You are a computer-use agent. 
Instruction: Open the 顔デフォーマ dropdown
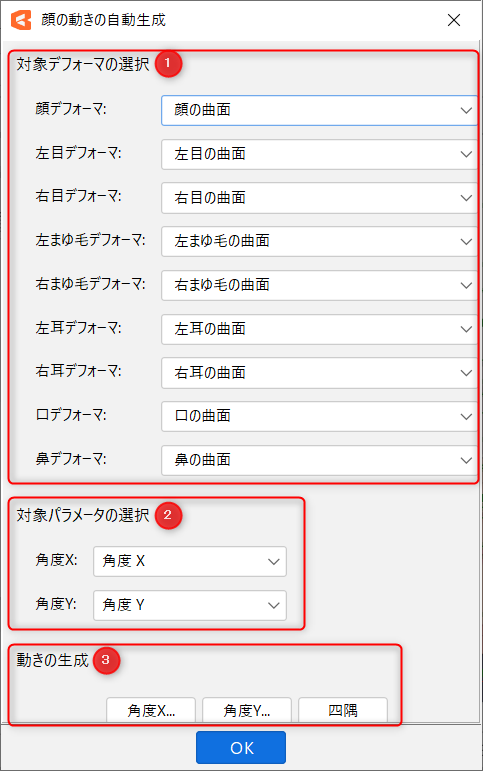(319, 110)
